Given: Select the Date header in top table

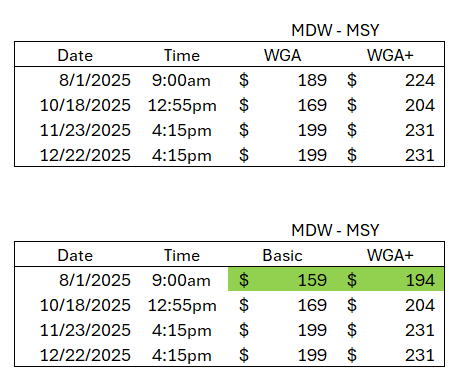Looking at the screenshot, I should point(75,55).
